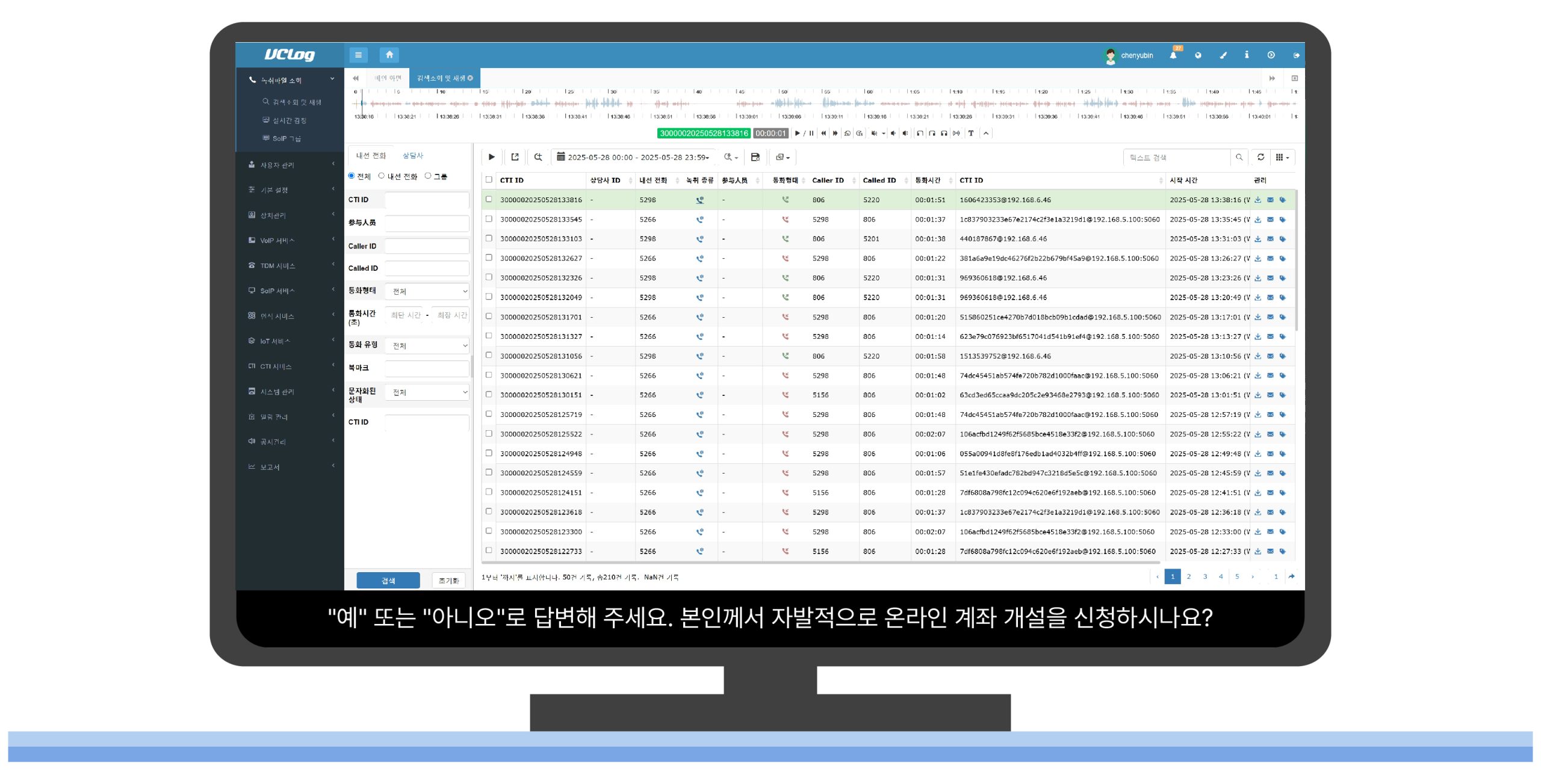Click the logout icon in header
The image size is (1541, 784).
[x=1296, y=55]
